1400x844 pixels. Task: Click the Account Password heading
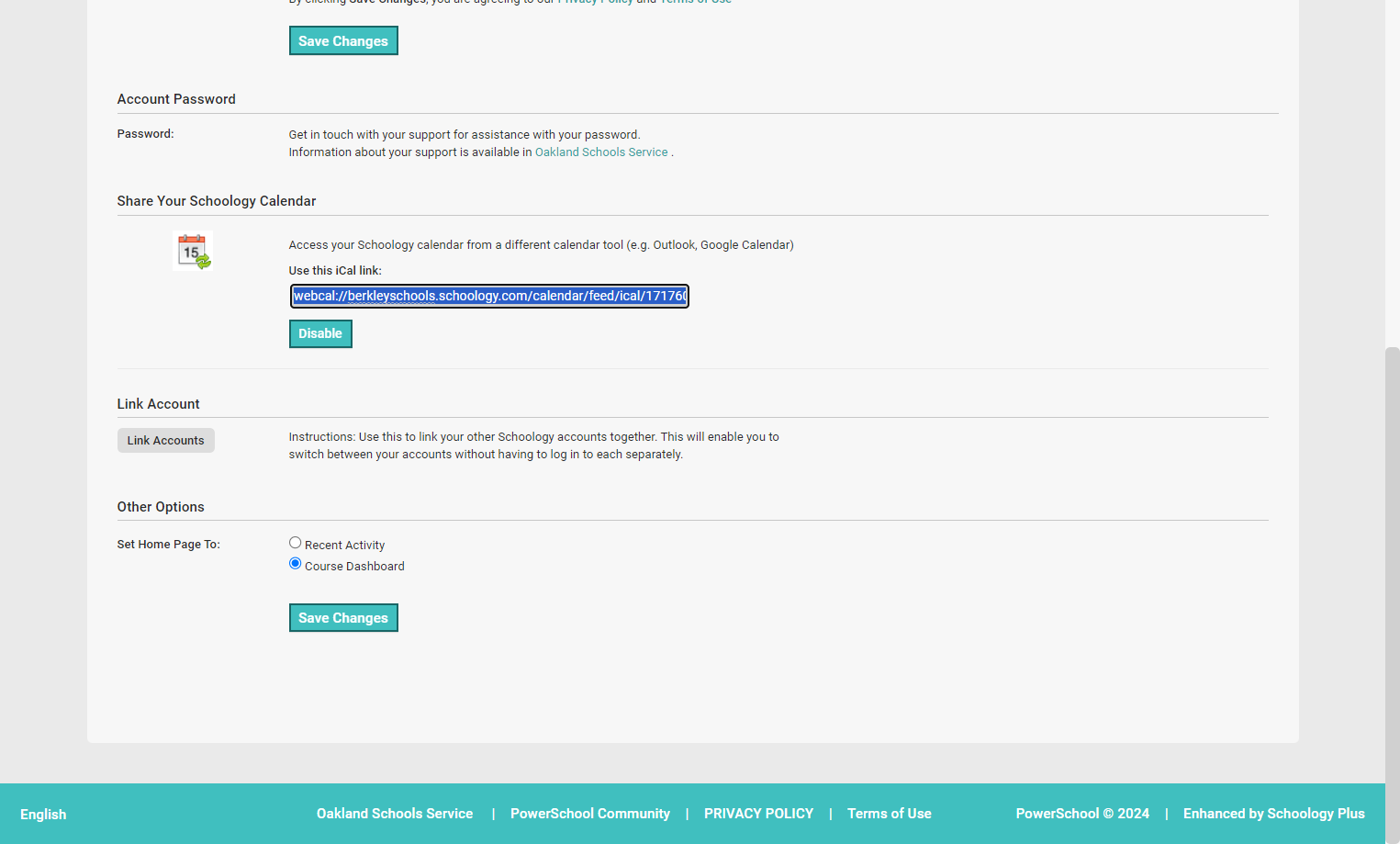tap(176, 99)
